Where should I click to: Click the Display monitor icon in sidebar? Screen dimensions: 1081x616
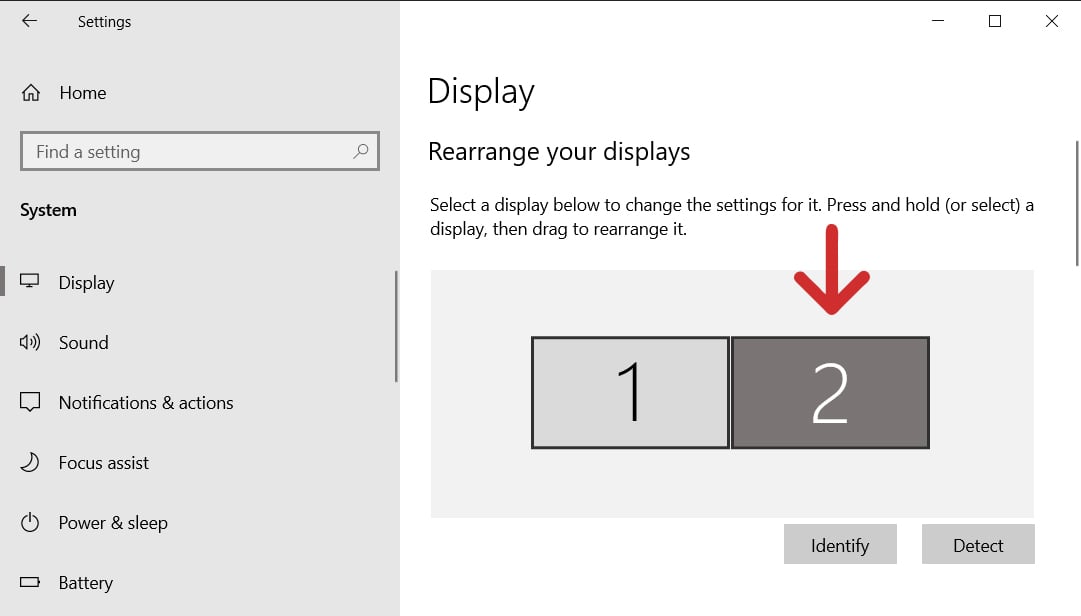coord(31,282)
